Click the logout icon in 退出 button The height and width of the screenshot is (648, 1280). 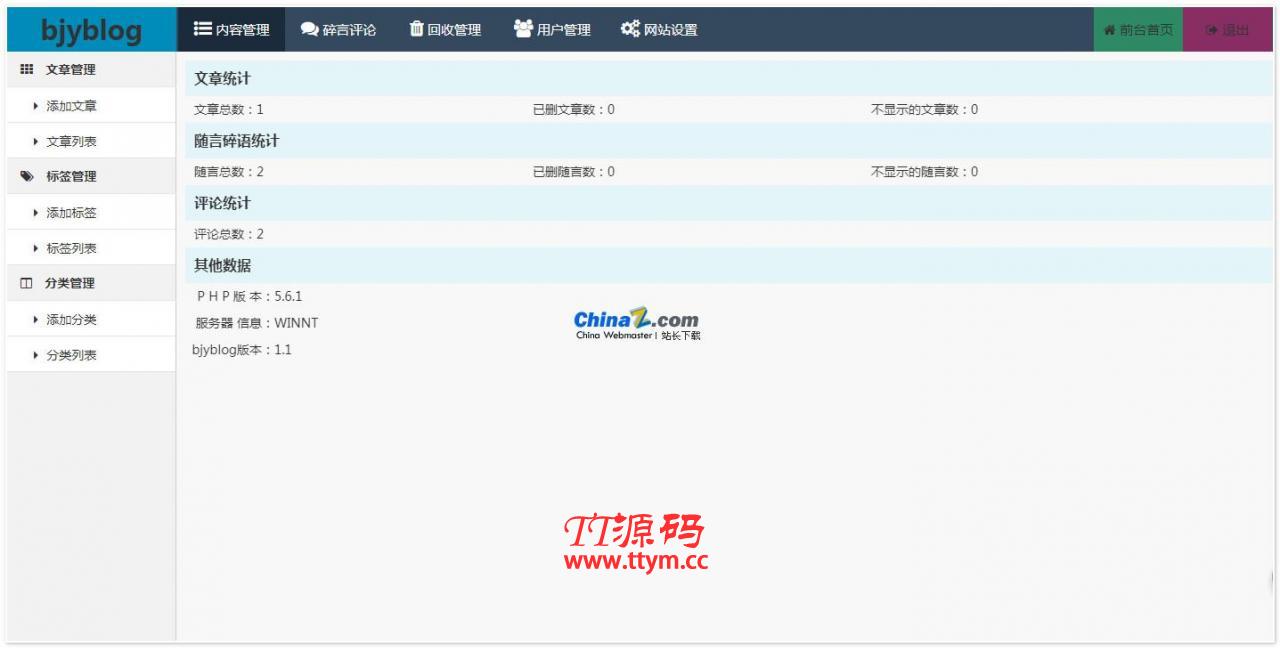(1211, 30)
